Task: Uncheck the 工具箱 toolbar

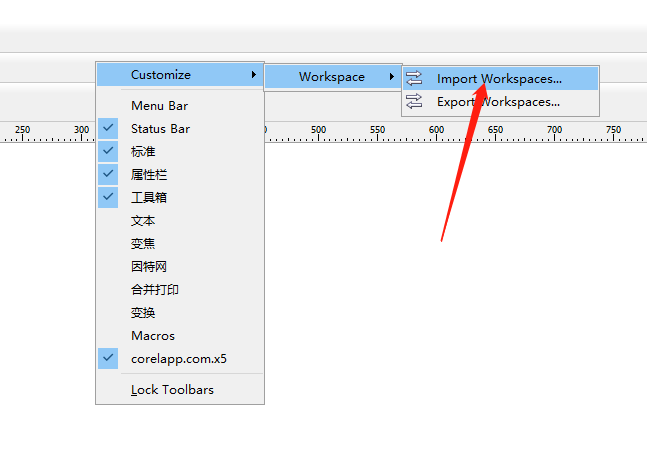Action: pos(180,198)
